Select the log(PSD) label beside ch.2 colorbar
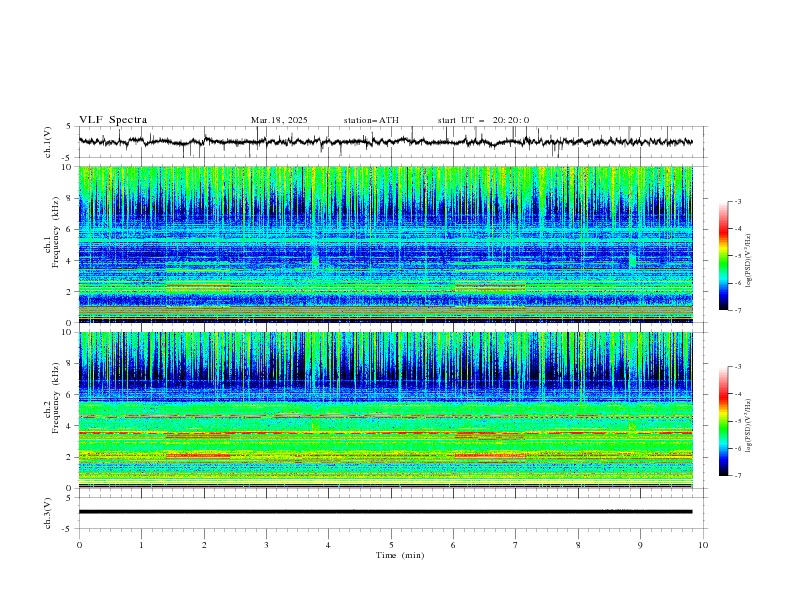The image size is (792, 612). (749, 426)
